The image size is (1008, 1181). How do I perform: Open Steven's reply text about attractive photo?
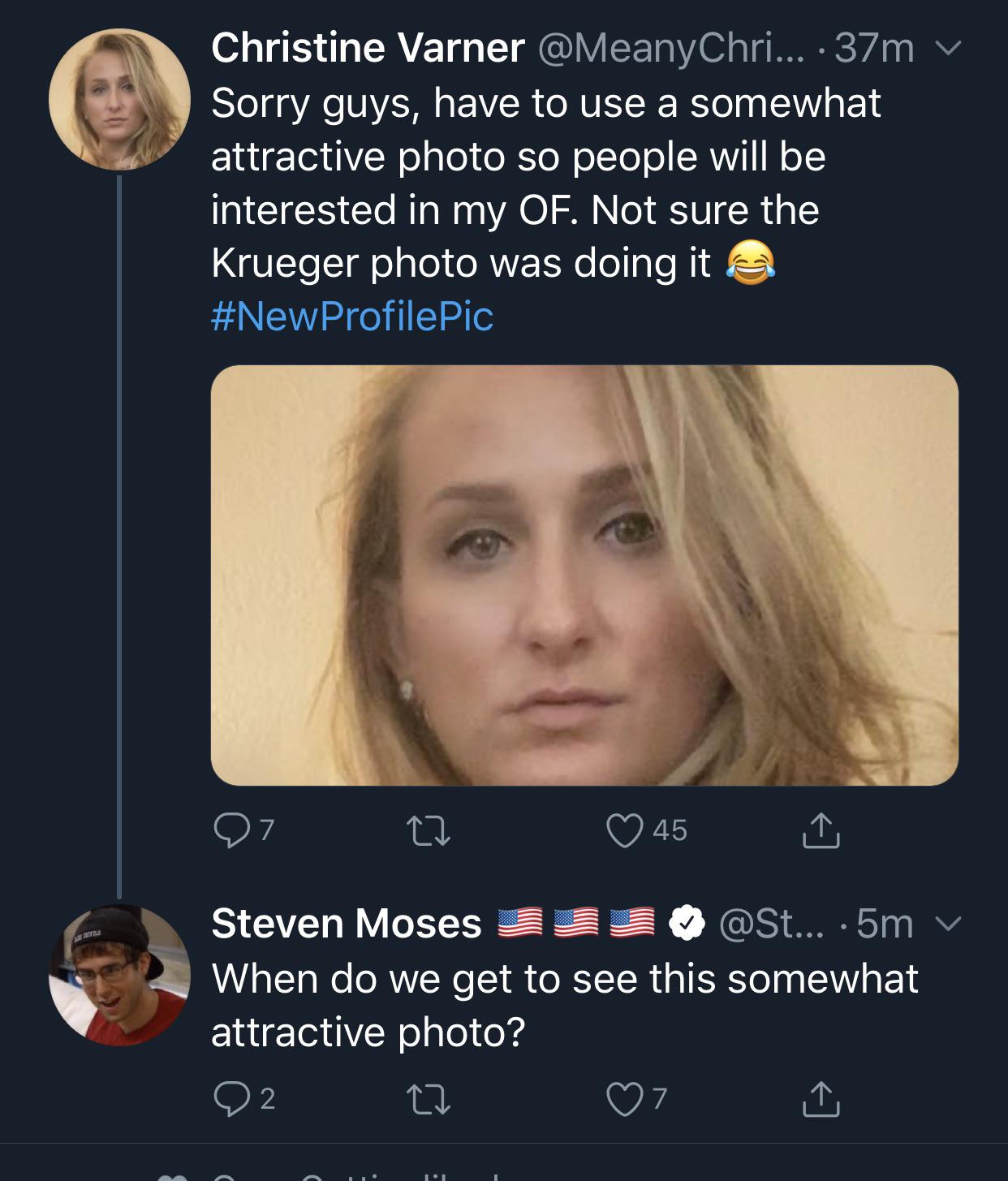click(564, 1005)
